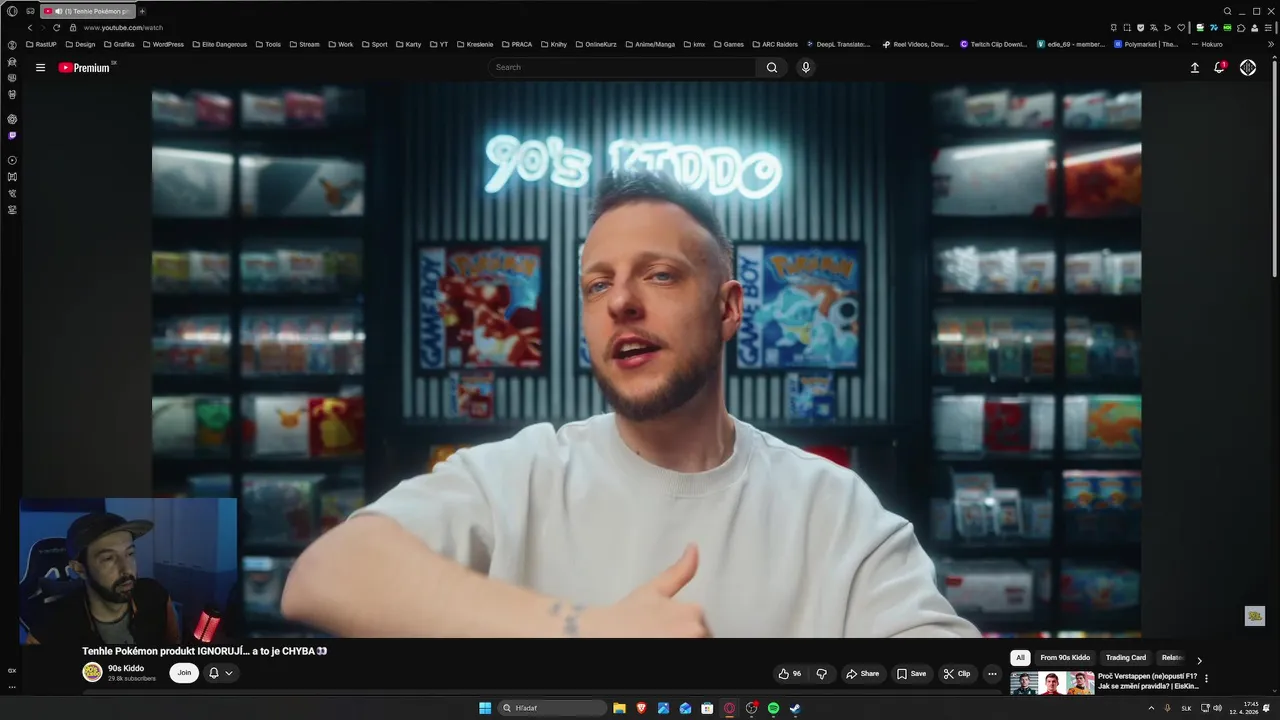Share the 90s Kiddo video
The width and height of the screenshot is (1280, 720).
pos(862,674)
